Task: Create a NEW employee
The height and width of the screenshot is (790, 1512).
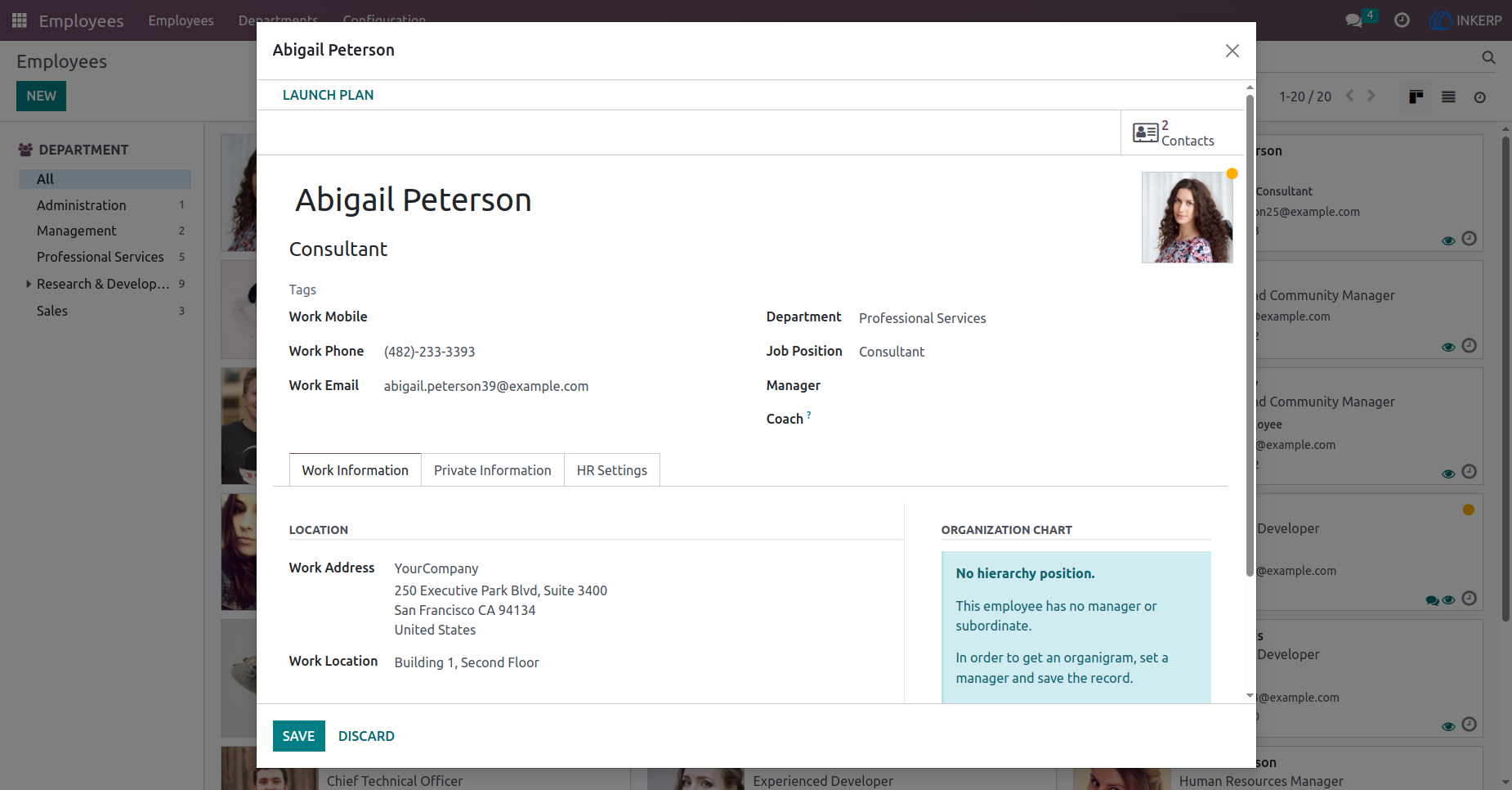Action: coord(41,96)
